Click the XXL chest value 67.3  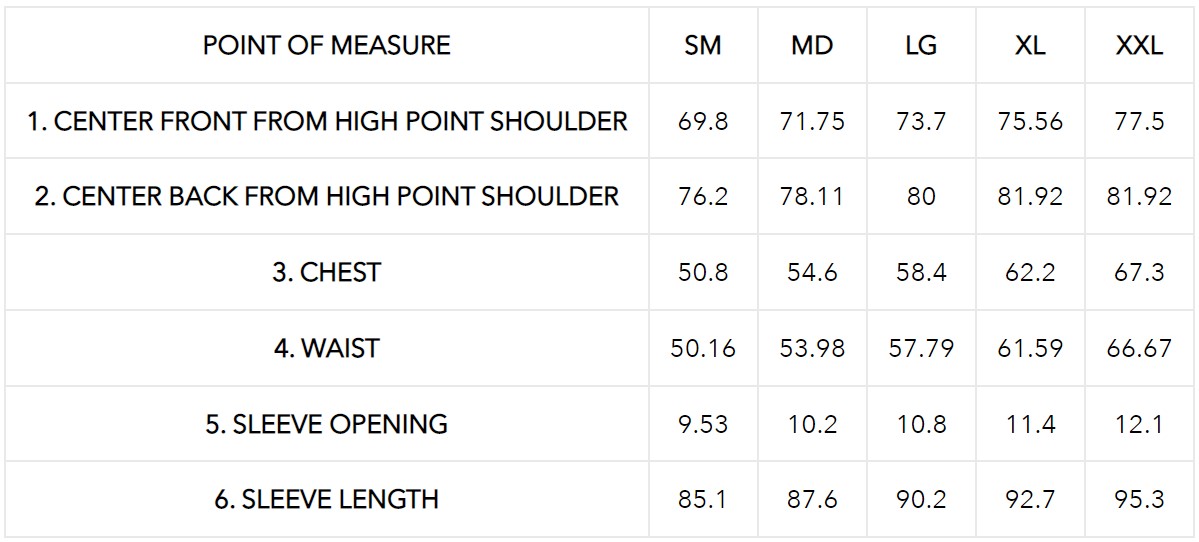(1138, 272)
